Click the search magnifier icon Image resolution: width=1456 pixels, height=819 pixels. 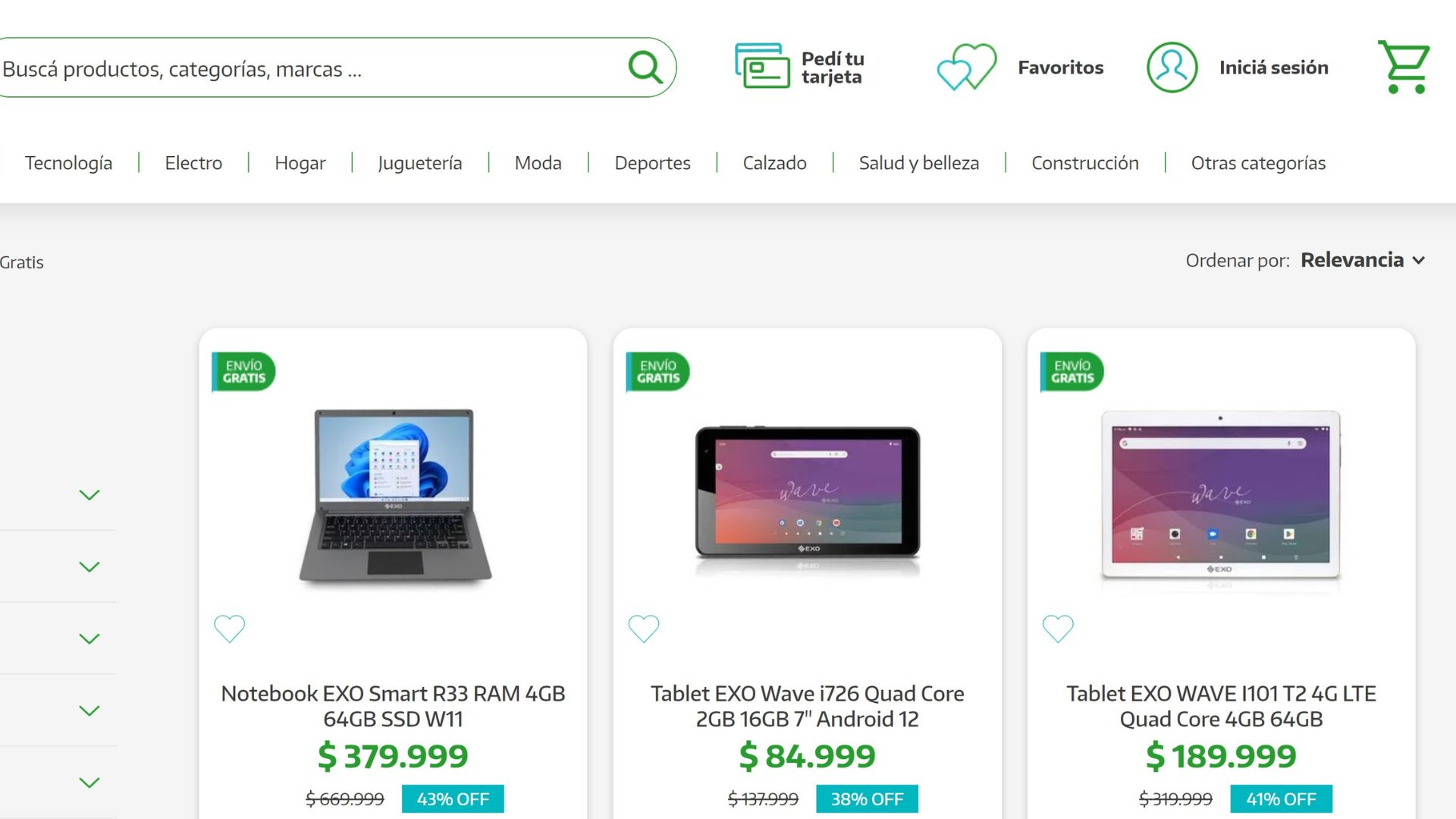coord(644,67)
